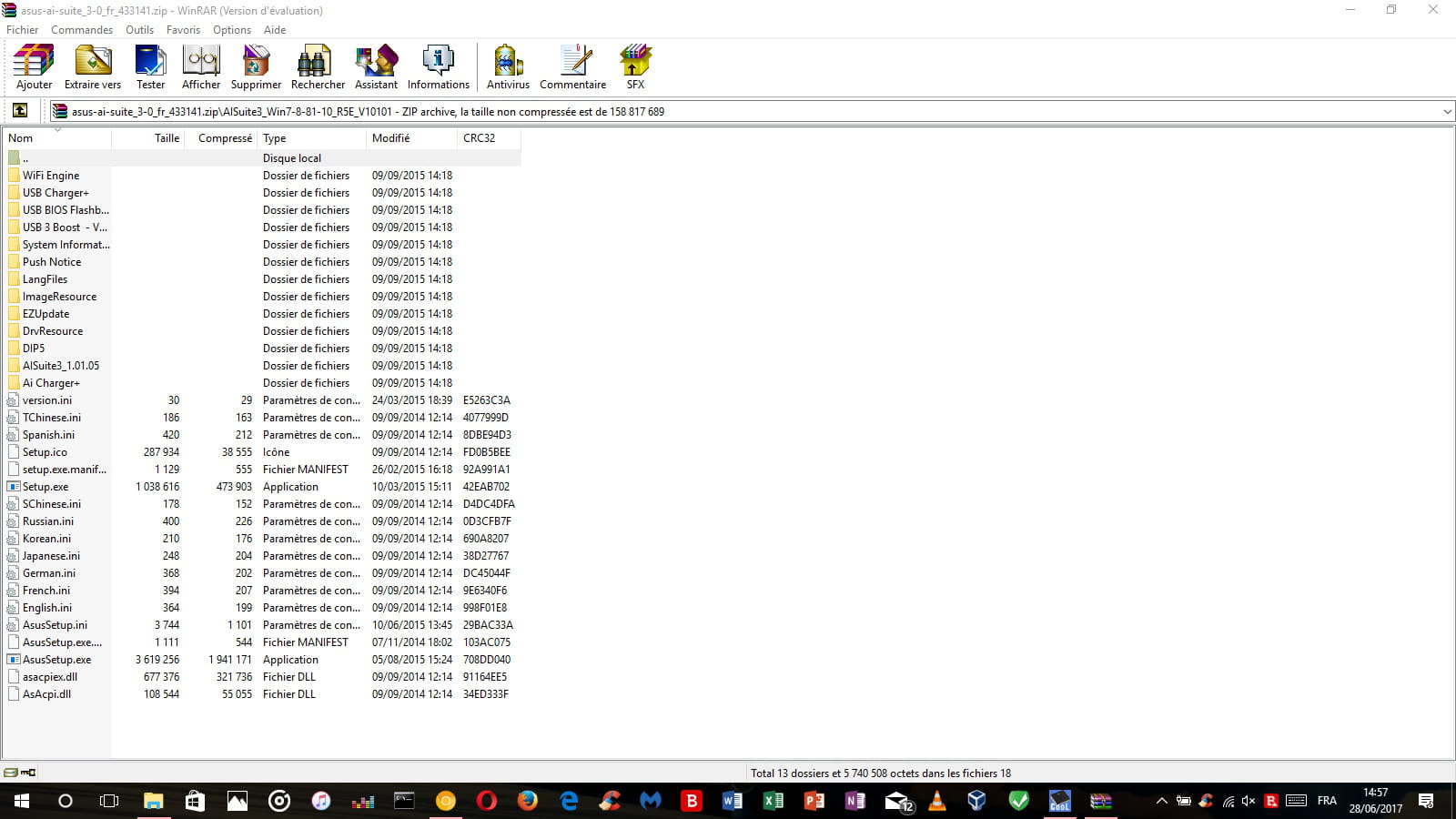Viewport: 1456px width, 819px height.
Task: Sort by the Taille column header
Action: tap(148, 138)
